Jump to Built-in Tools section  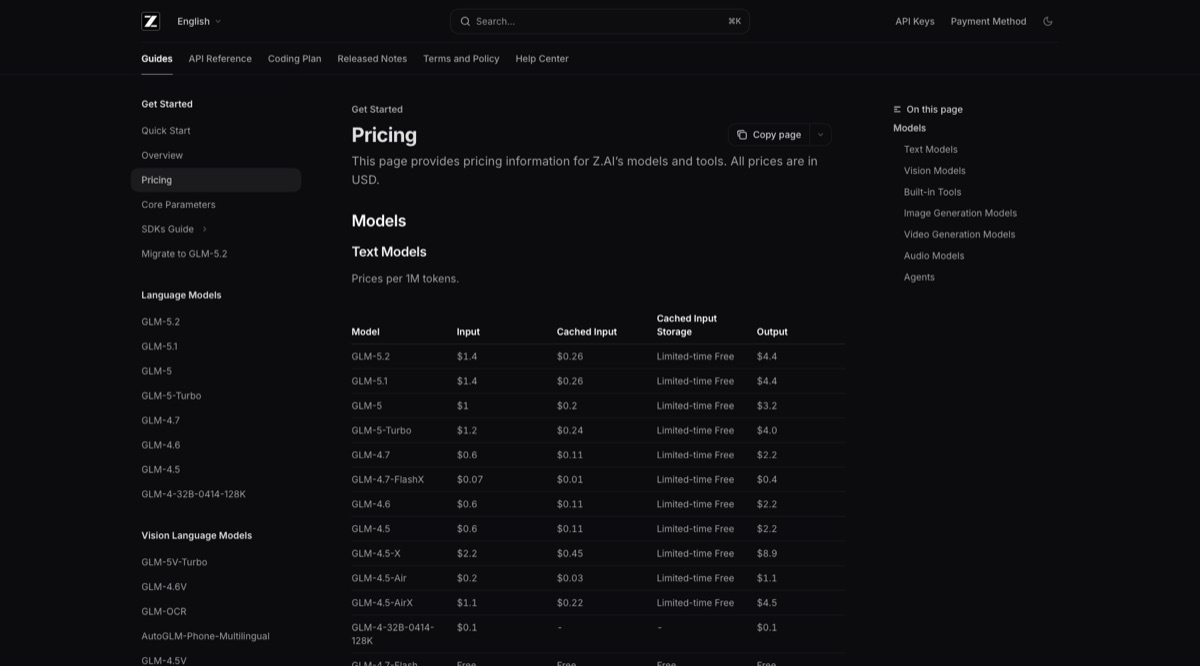point(932,192)
